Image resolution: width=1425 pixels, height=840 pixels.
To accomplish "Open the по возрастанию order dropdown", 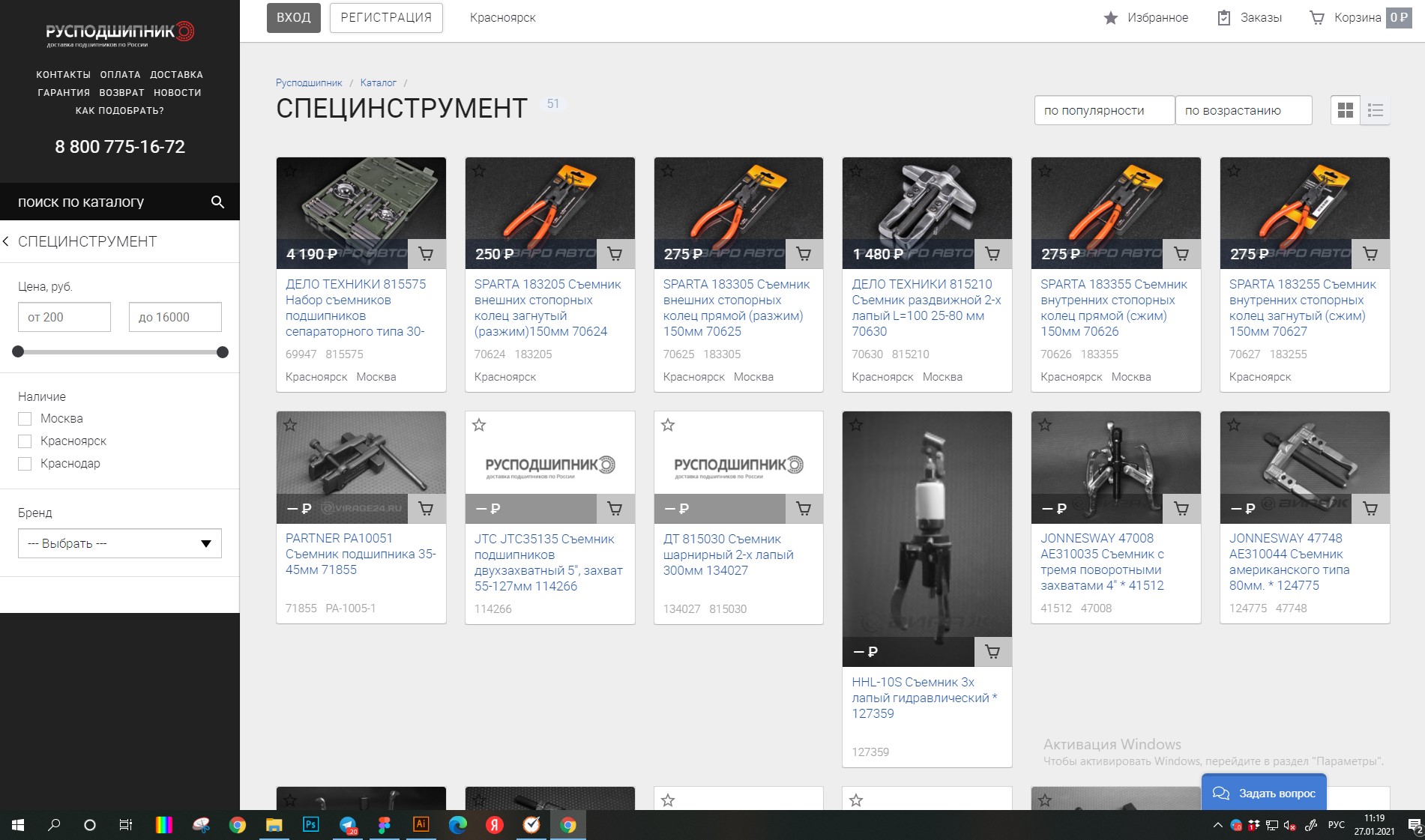I will click(1244, 110).
